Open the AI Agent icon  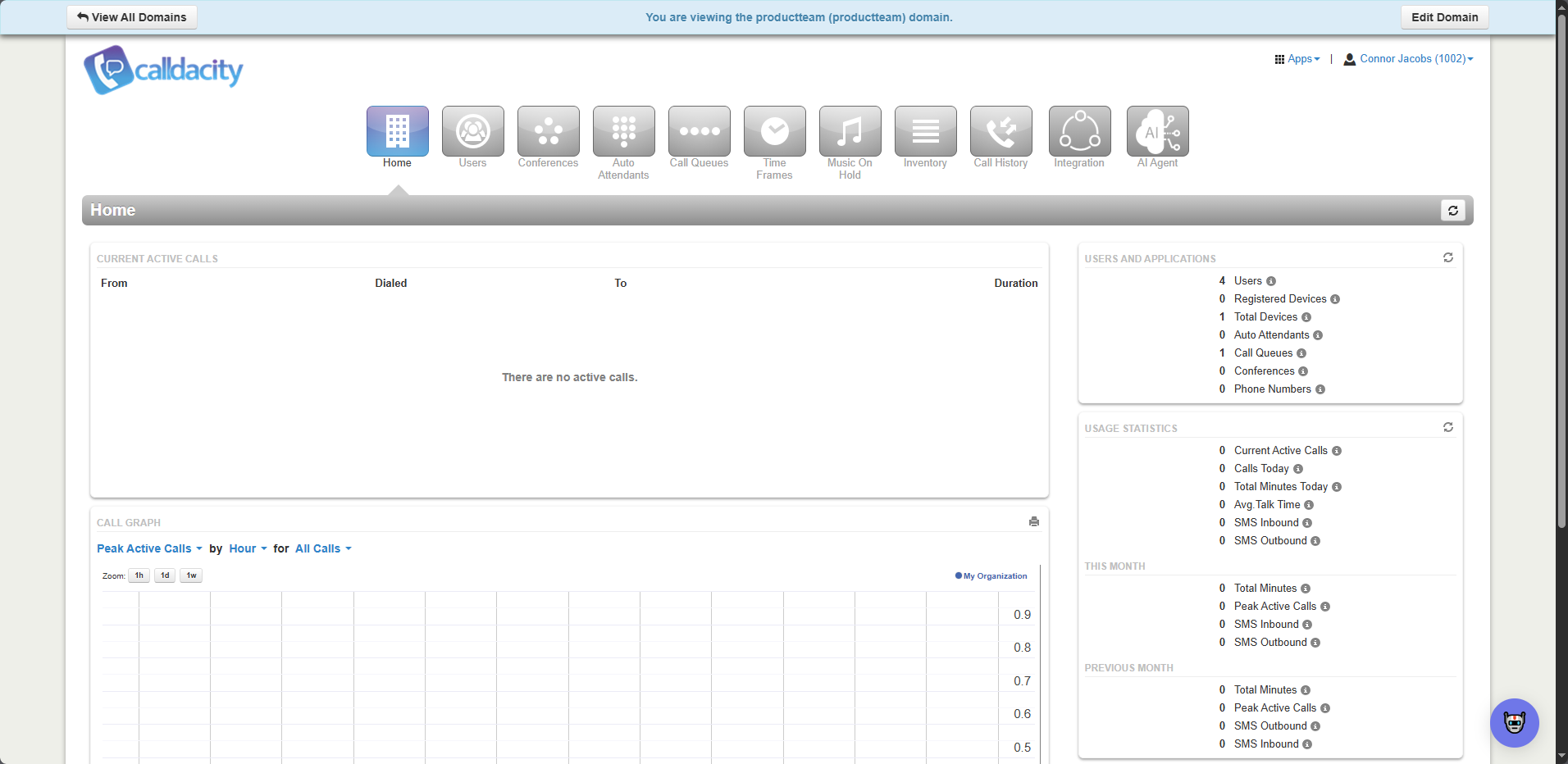point(1157,131)
